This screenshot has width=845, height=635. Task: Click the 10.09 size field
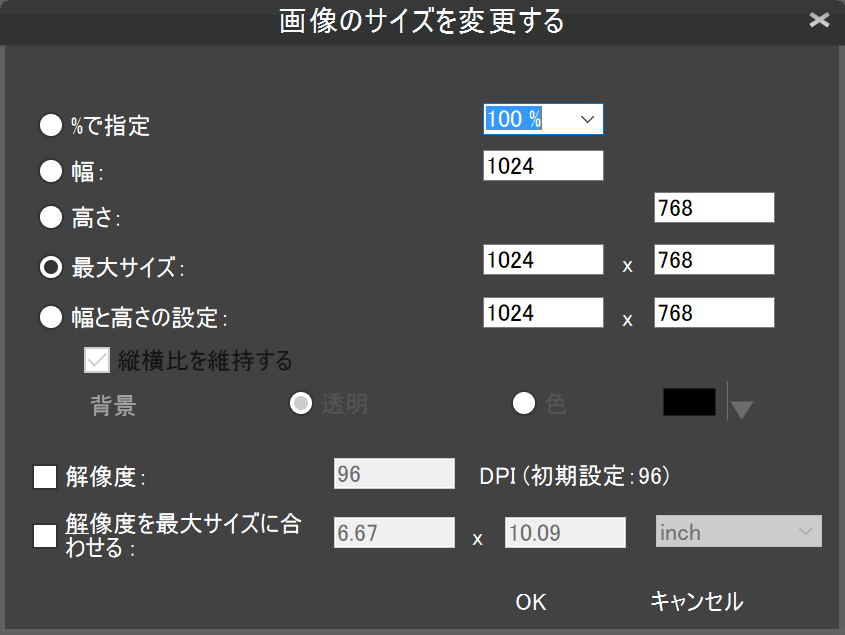tap(565, 533)
